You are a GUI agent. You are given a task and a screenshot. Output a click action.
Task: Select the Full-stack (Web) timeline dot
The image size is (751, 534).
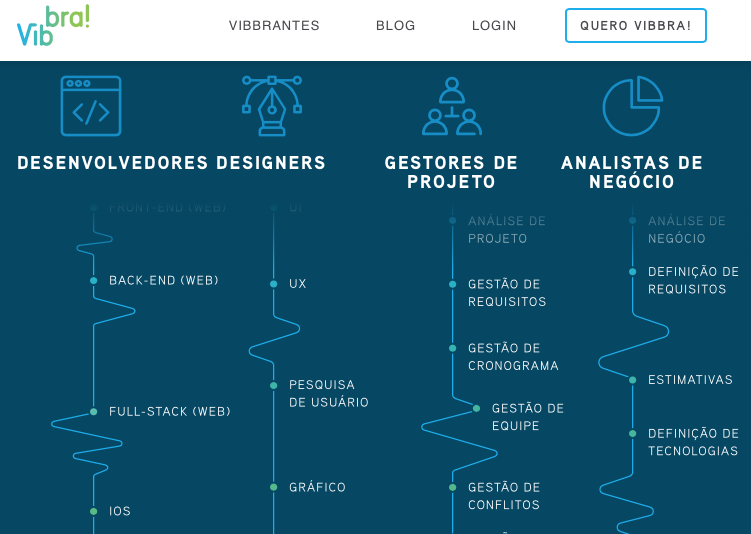click(93, 412)
